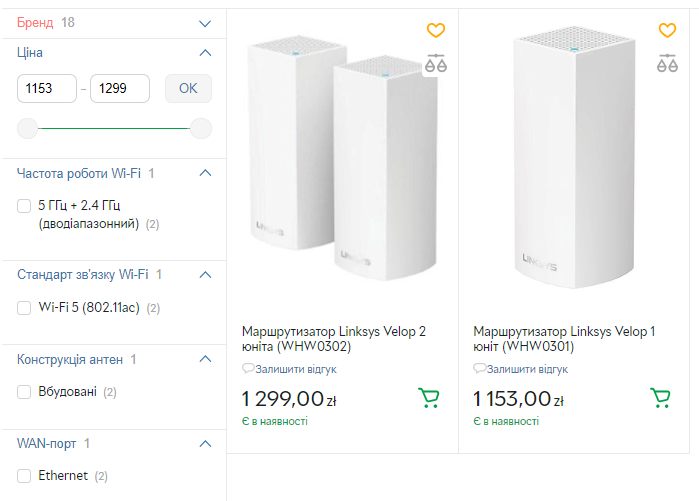
Task: Add Linksys Velop 2 unit to wishlist
Action: 436,31
